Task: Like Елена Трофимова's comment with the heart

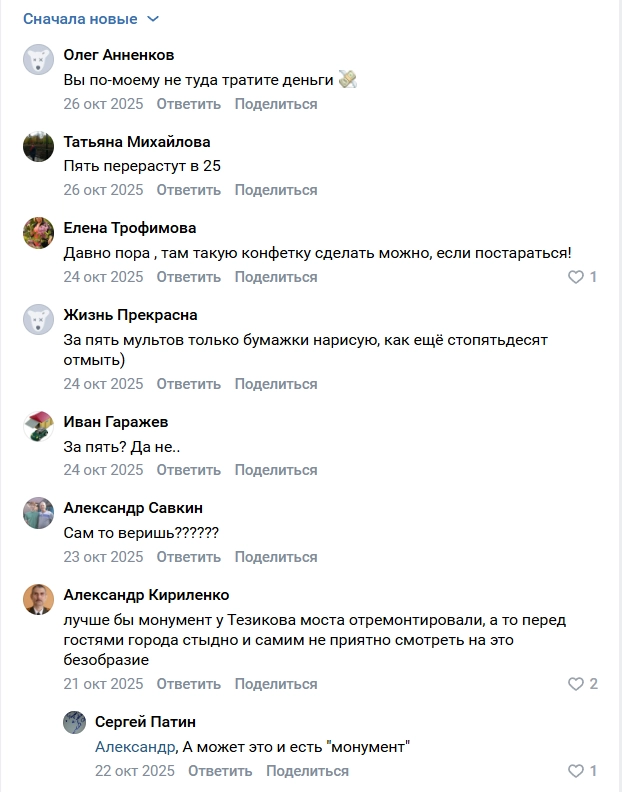Action: click(576, 277)
